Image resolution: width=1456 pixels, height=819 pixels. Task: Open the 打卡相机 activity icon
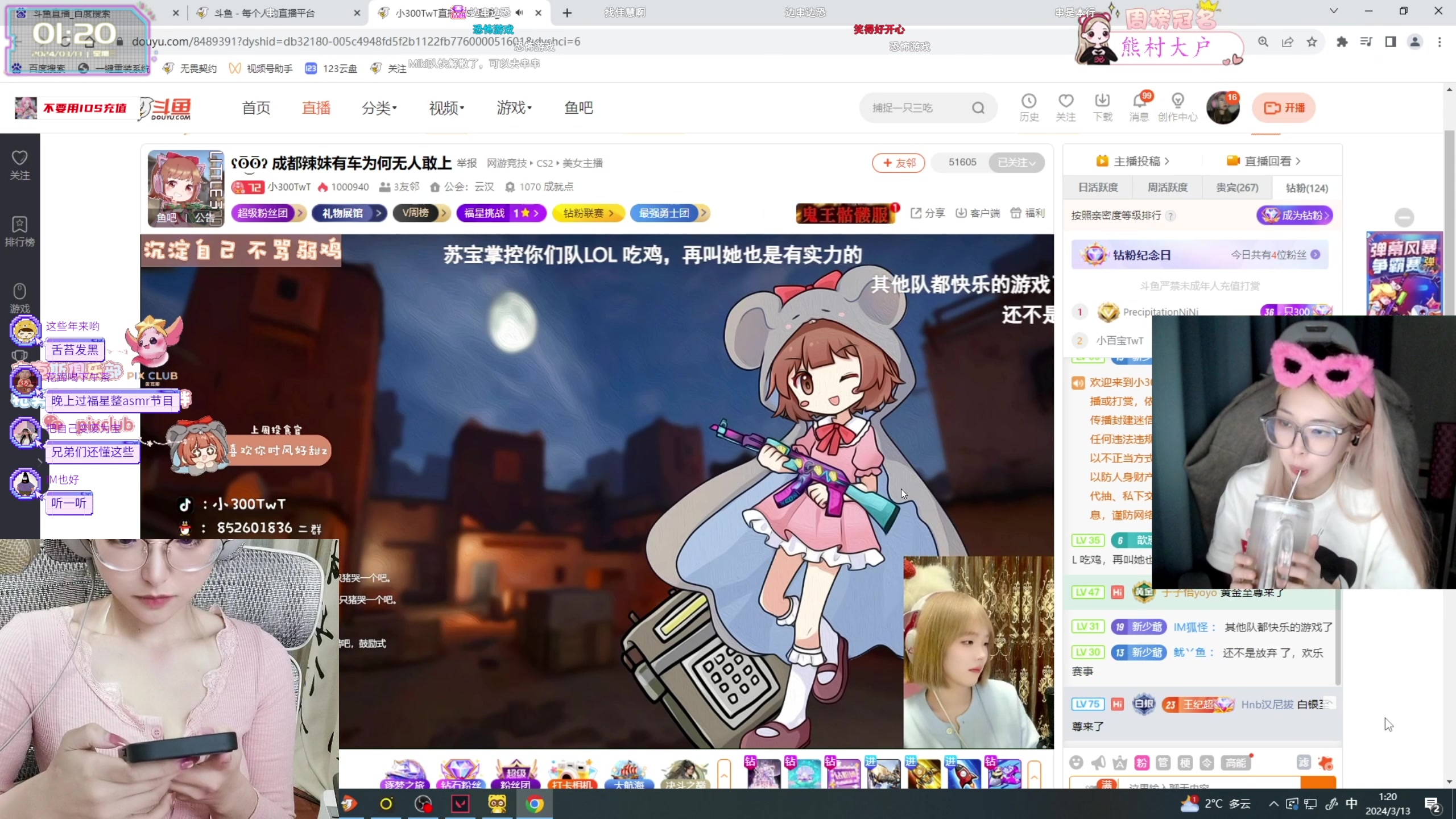(572, 774)
